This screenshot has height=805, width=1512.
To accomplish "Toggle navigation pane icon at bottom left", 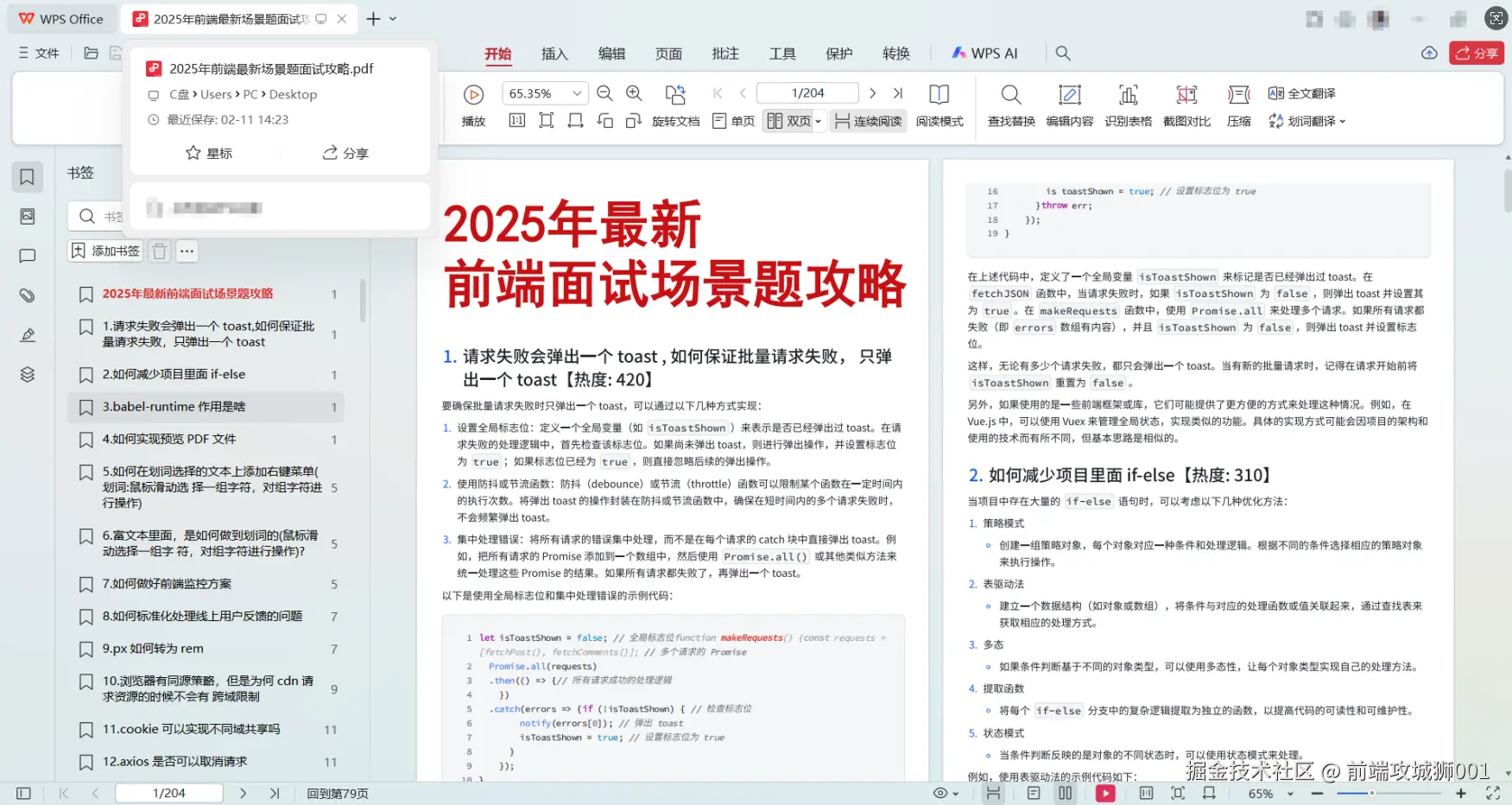I will [23, 793].
